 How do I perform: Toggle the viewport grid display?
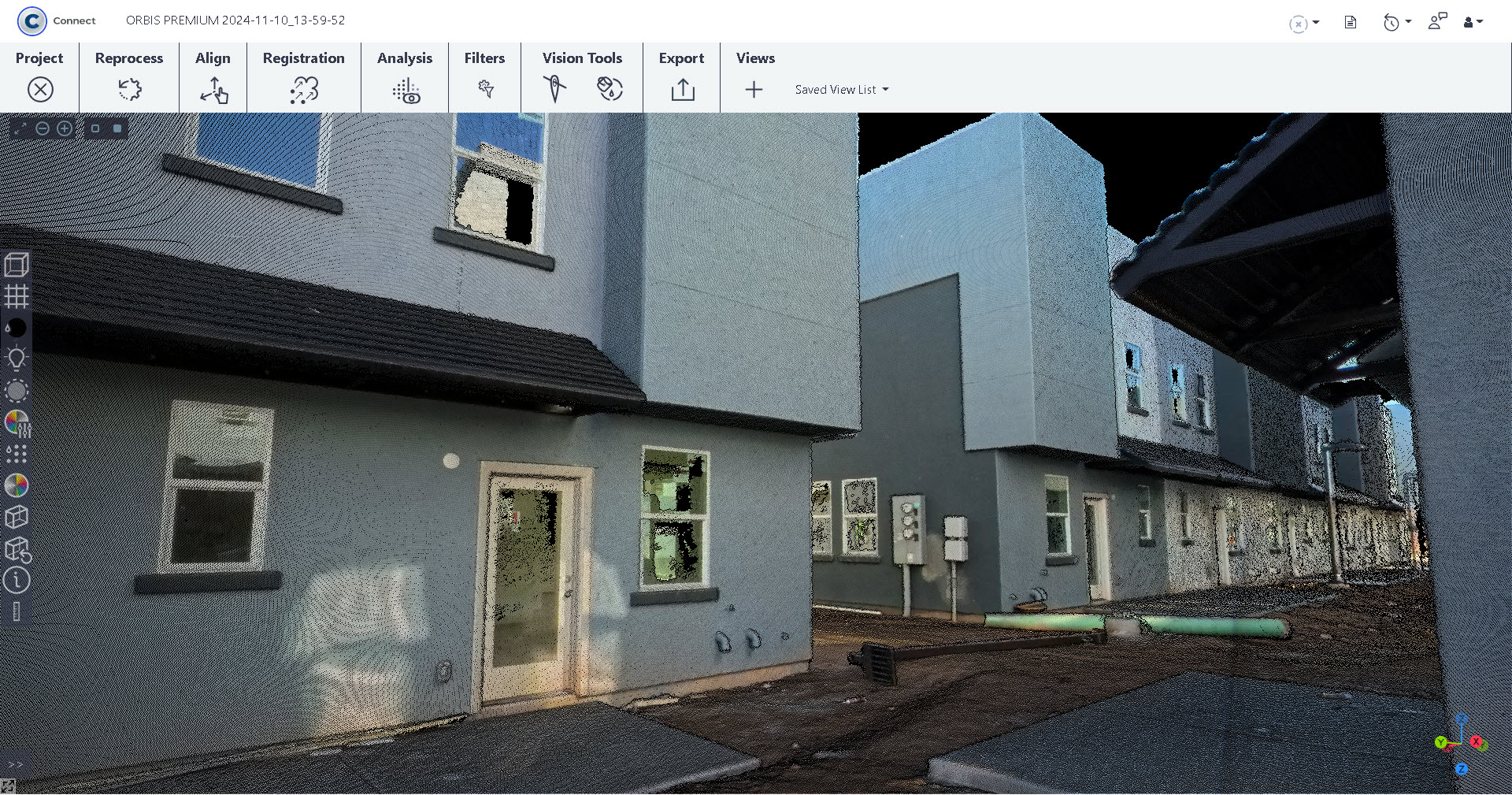click(x=17, y=297)
